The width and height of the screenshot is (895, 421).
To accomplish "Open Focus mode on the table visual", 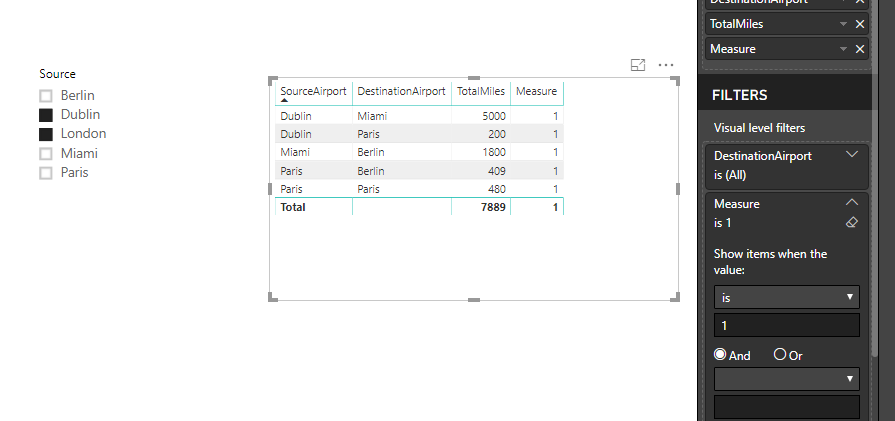I will click(x=638, y=65).
